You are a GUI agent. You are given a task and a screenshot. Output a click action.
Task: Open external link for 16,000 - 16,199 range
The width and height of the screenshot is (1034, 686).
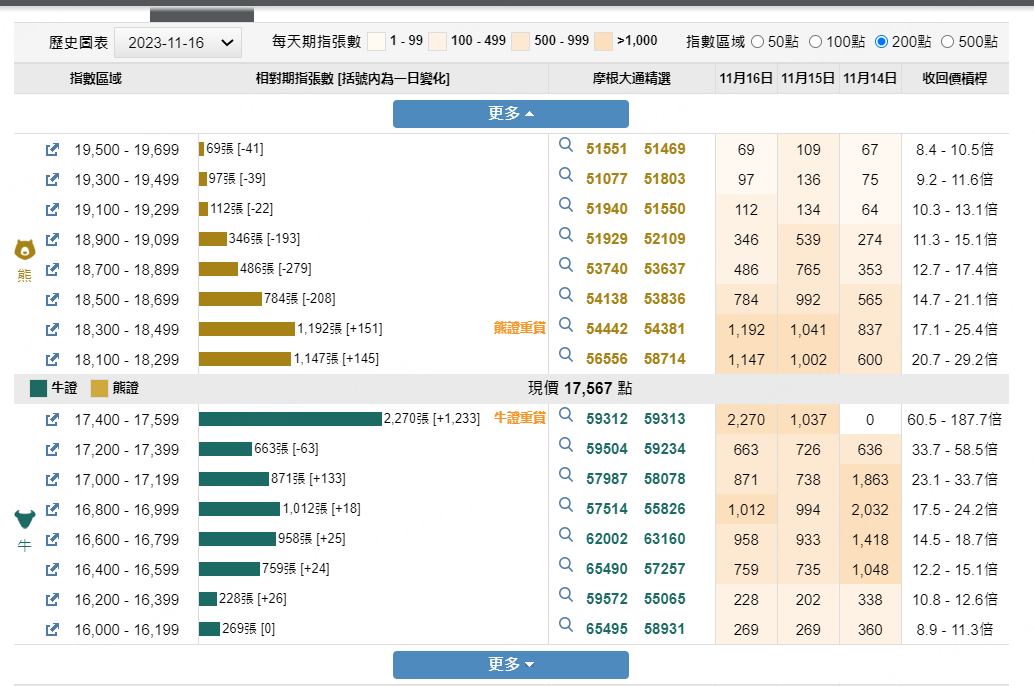[x=52, y=630]
